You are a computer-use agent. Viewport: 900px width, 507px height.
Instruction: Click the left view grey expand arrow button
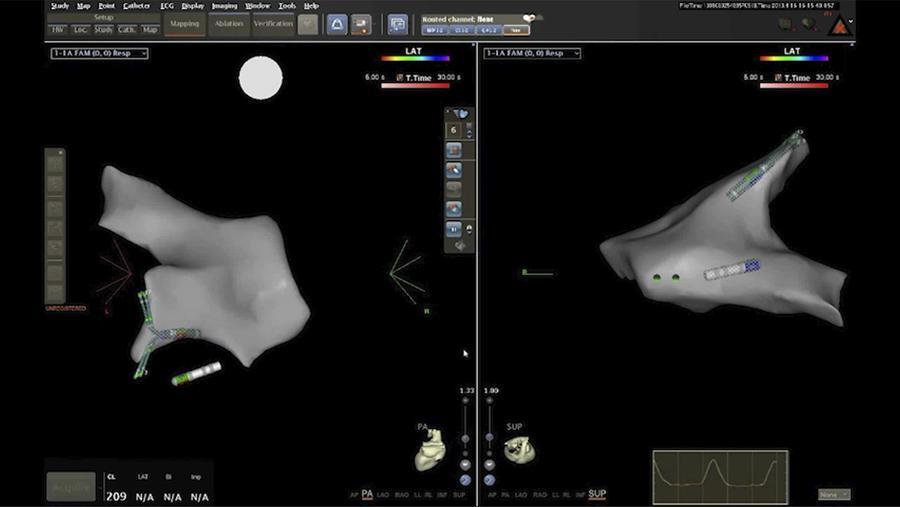click(x=465, y=464)
